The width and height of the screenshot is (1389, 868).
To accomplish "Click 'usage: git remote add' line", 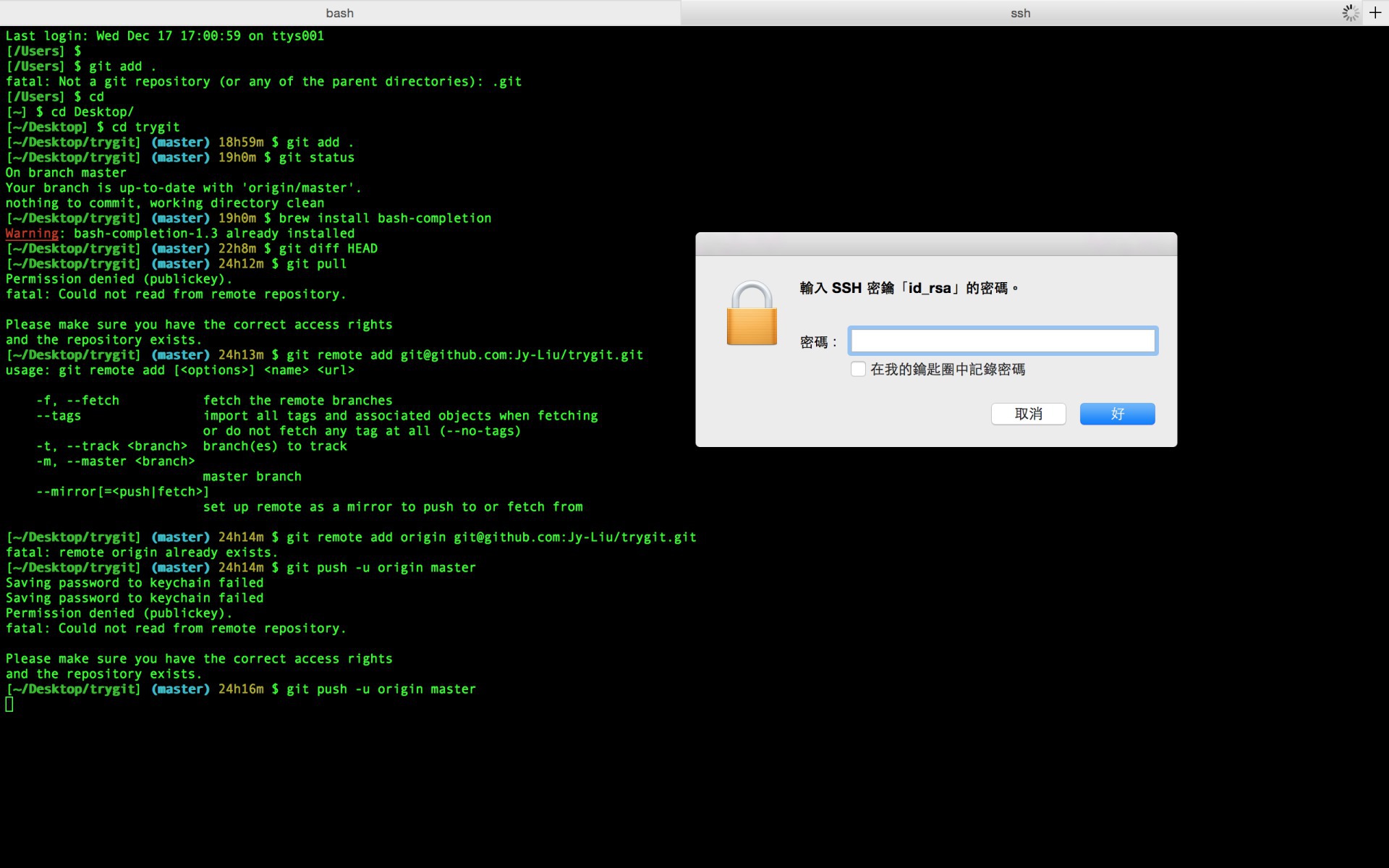I will (180, 370).
